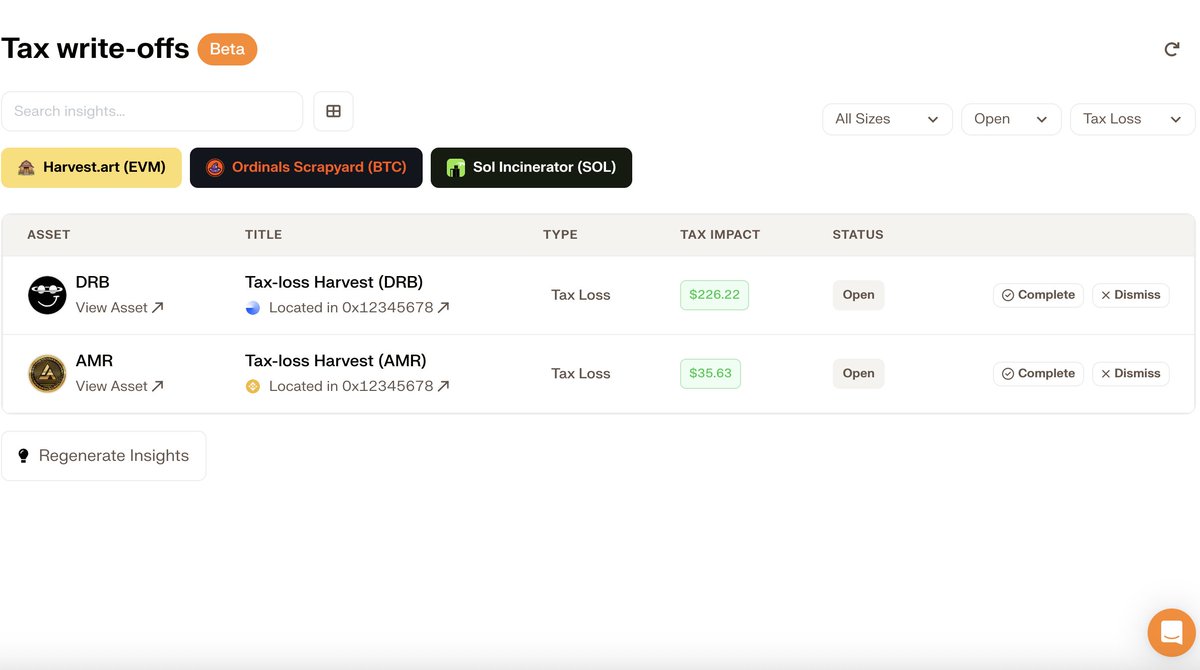Click the checkmark icon in DRB Complete

tap(1008, 295)
